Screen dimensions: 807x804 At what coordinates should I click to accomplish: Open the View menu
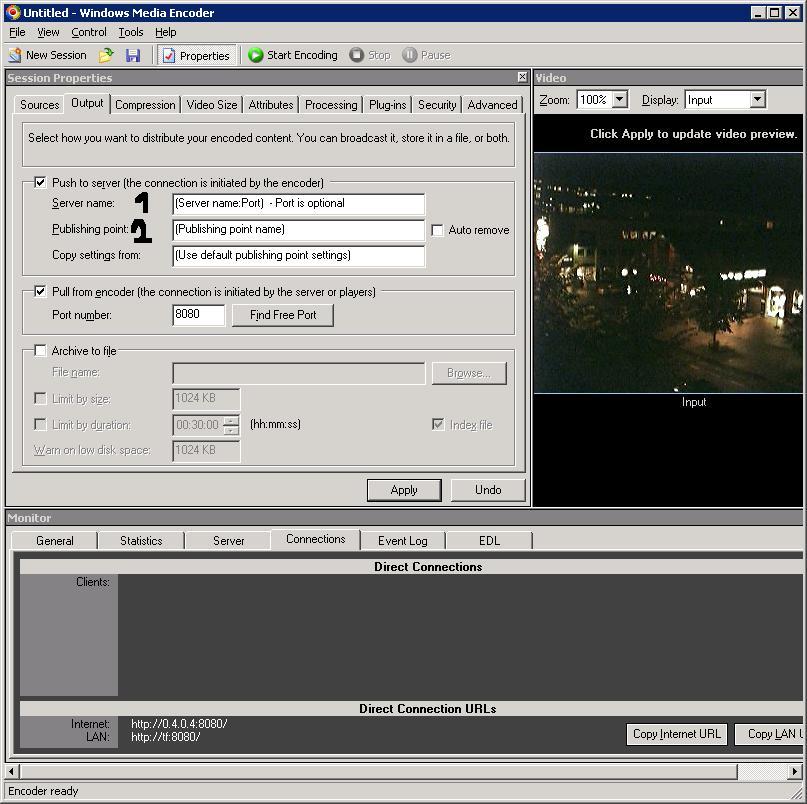click(48, 32)
